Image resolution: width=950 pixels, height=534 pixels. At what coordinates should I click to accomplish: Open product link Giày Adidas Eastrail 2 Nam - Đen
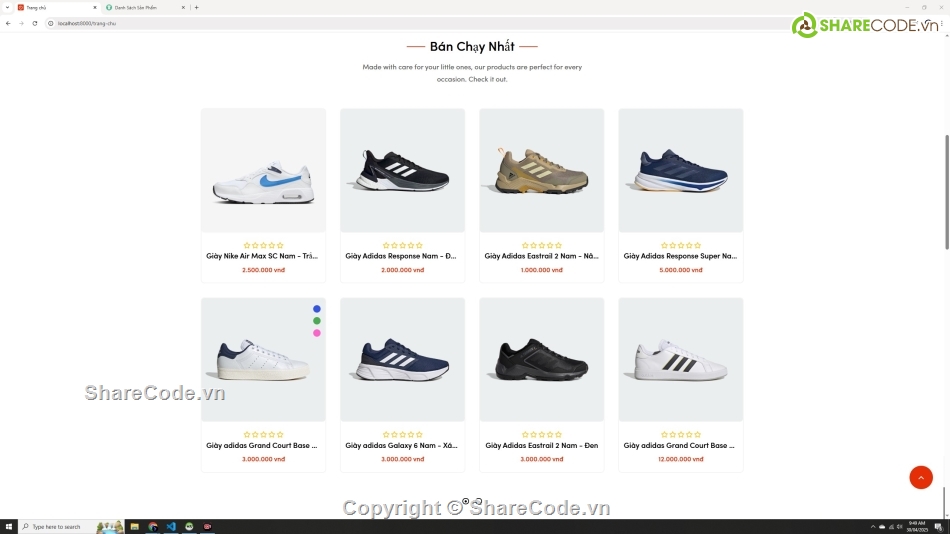point(542,446)
